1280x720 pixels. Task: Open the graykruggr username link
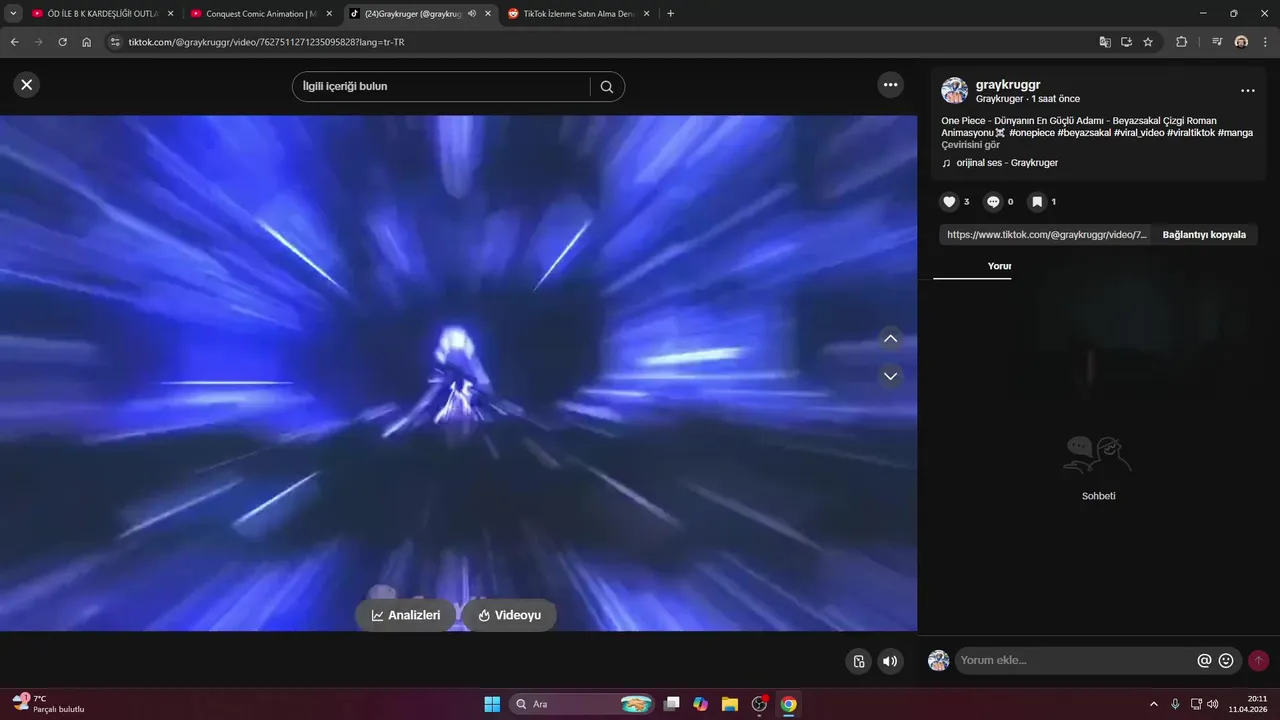1008,85
